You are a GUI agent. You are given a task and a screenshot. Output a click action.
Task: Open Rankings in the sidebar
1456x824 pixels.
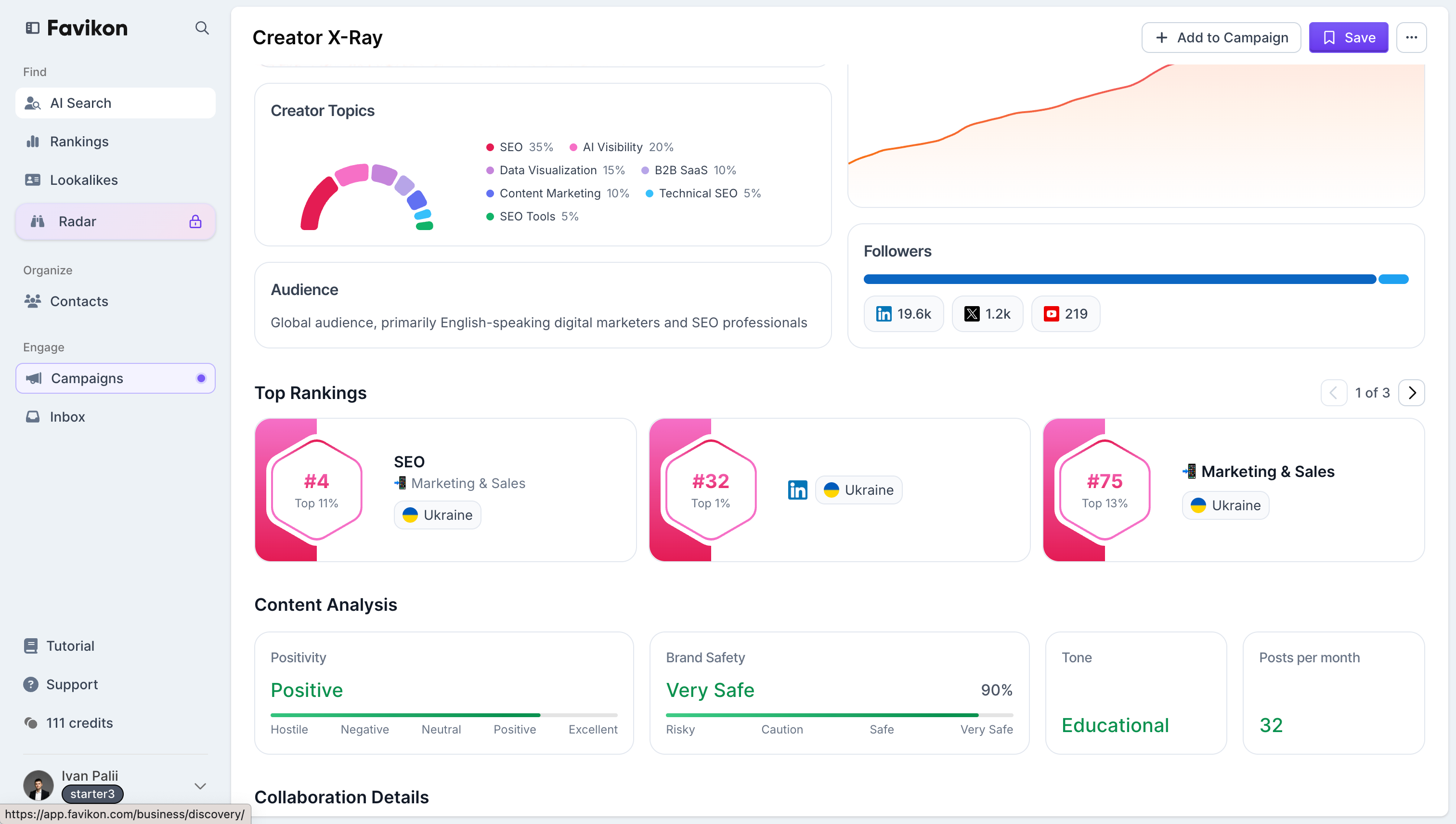point(79,142)
